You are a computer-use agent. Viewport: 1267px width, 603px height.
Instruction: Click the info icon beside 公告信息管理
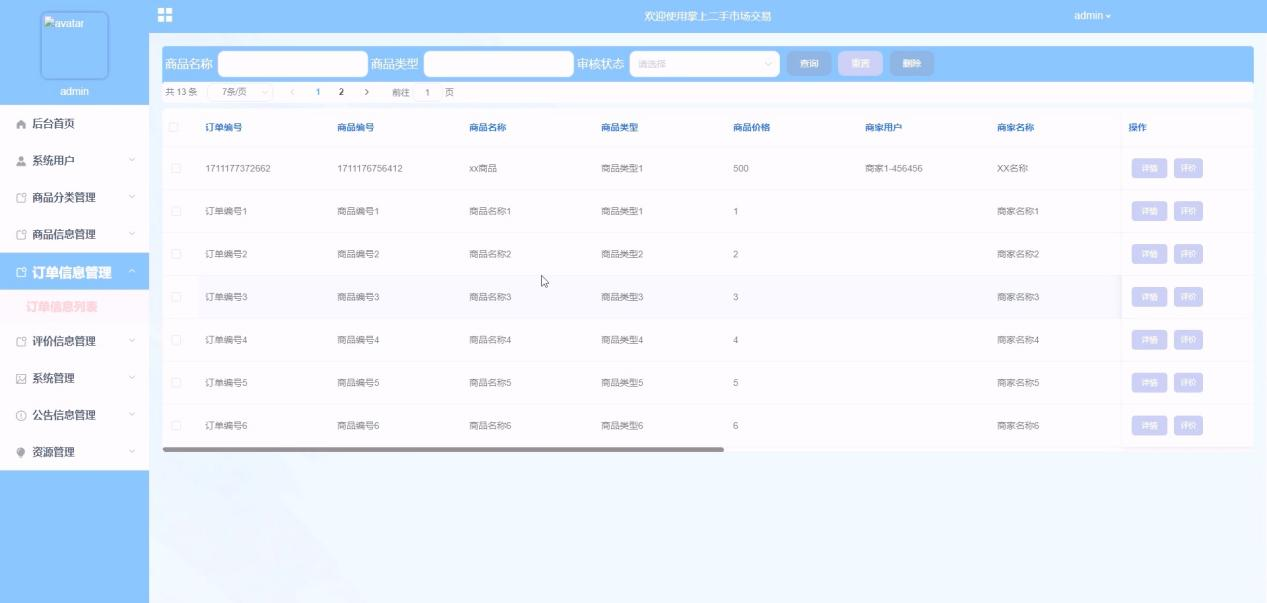(21, 416)
